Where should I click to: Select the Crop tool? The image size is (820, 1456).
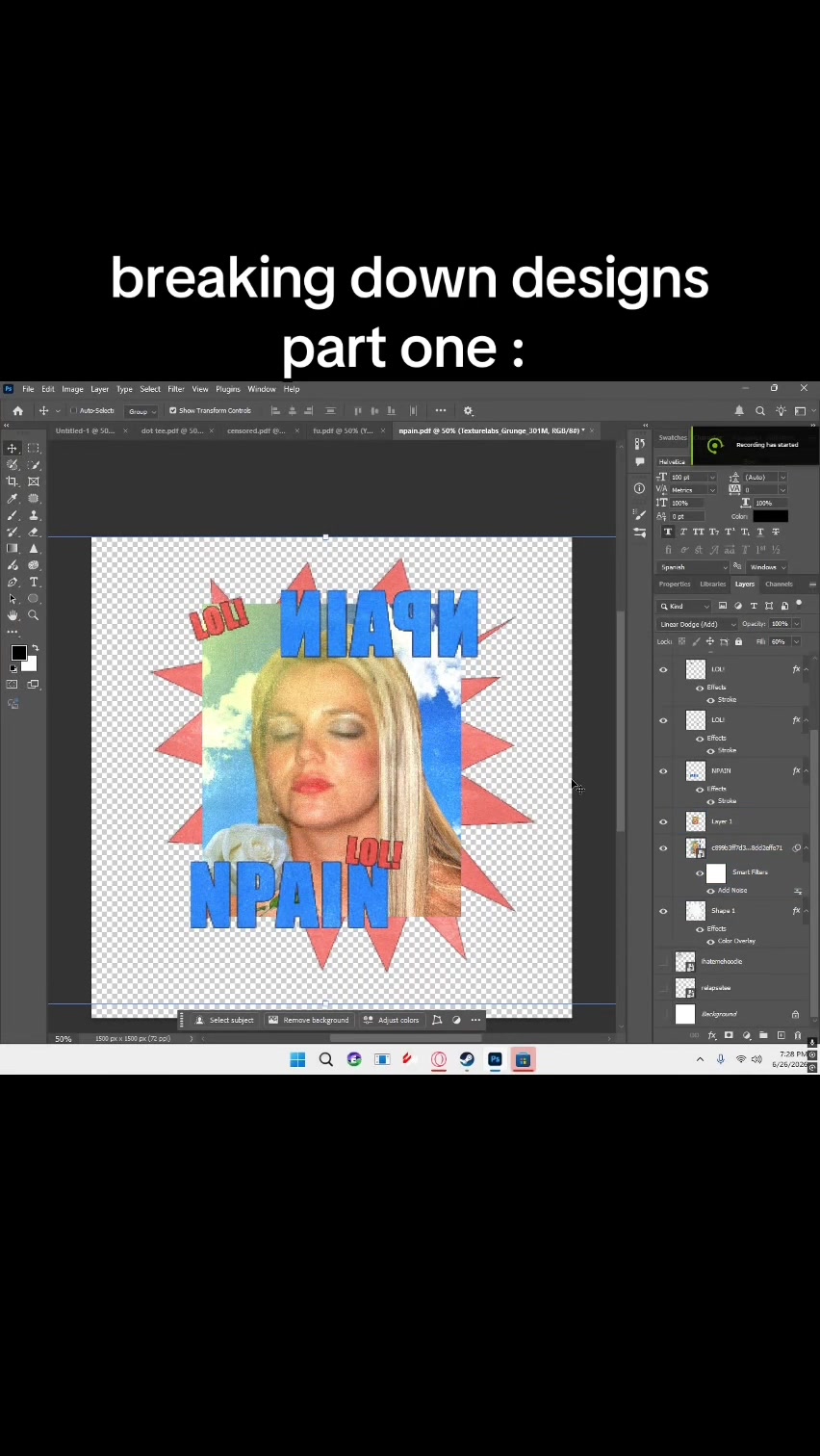pyautogui.click(x=13, y=481)
